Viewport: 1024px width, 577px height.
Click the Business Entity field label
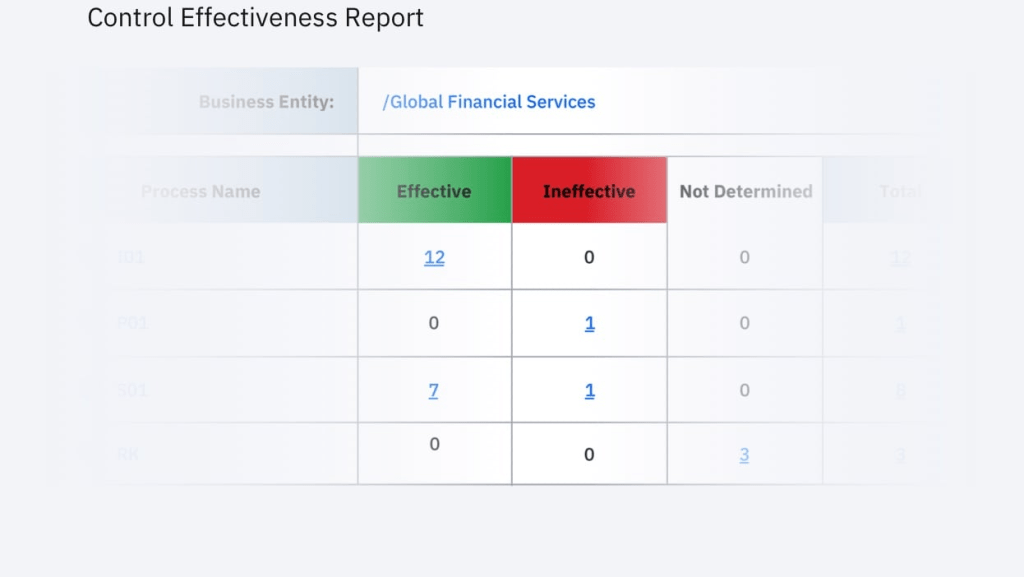[x=266, y=102]
